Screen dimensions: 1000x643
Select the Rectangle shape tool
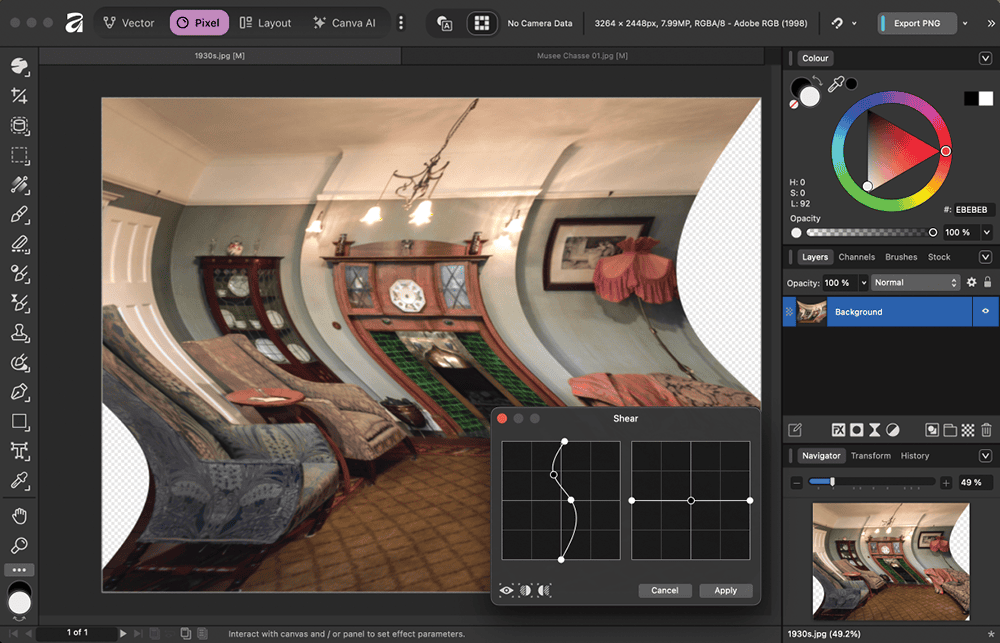click(x=19, y=422)
